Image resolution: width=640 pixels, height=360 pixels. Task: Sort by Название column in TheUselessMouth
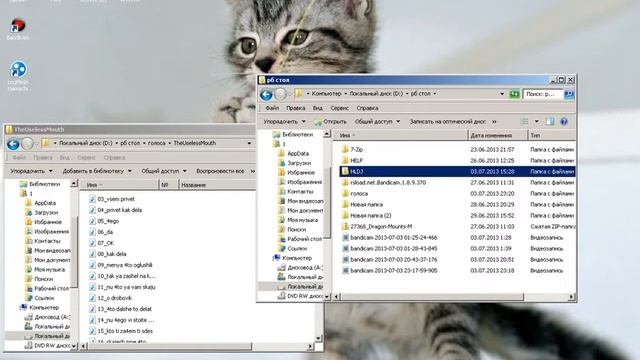tap(217, 185)
